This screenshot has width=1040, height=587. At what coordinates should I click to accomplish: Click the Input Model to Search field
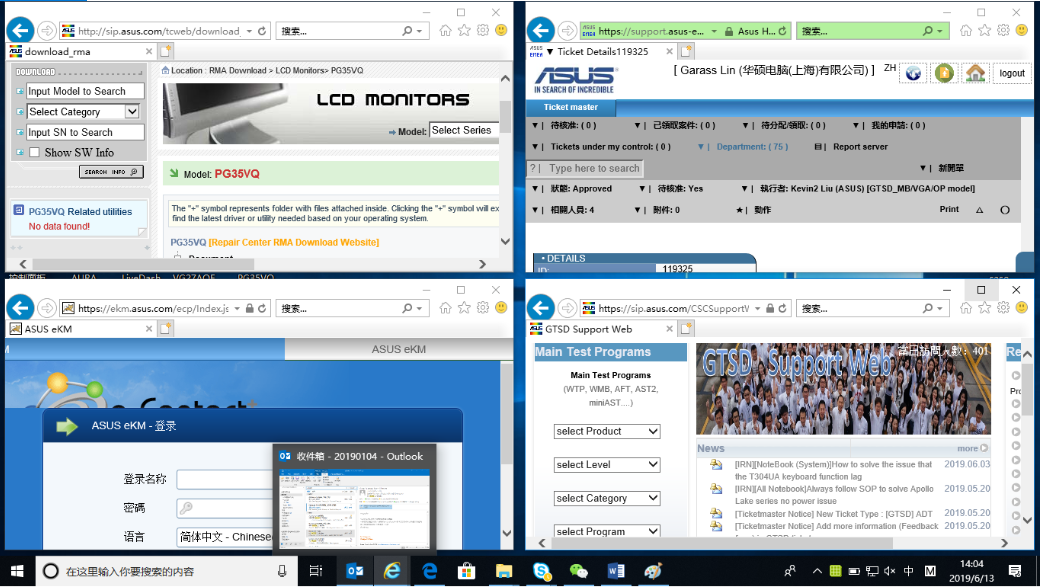[x=85, y=92]
